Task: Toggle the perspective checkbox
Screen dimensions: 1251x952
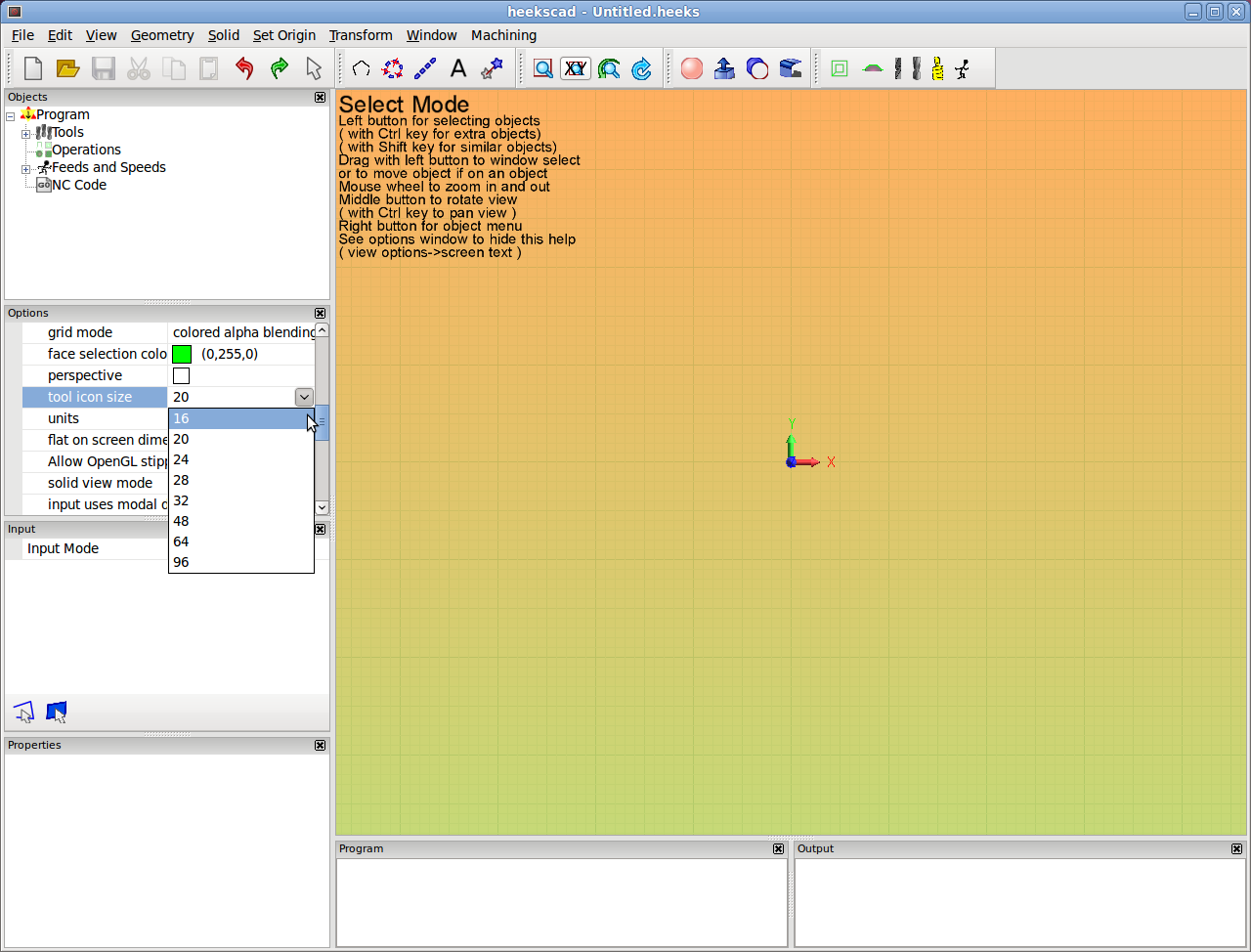Action: pyautogui.click(x=181, y=376)
